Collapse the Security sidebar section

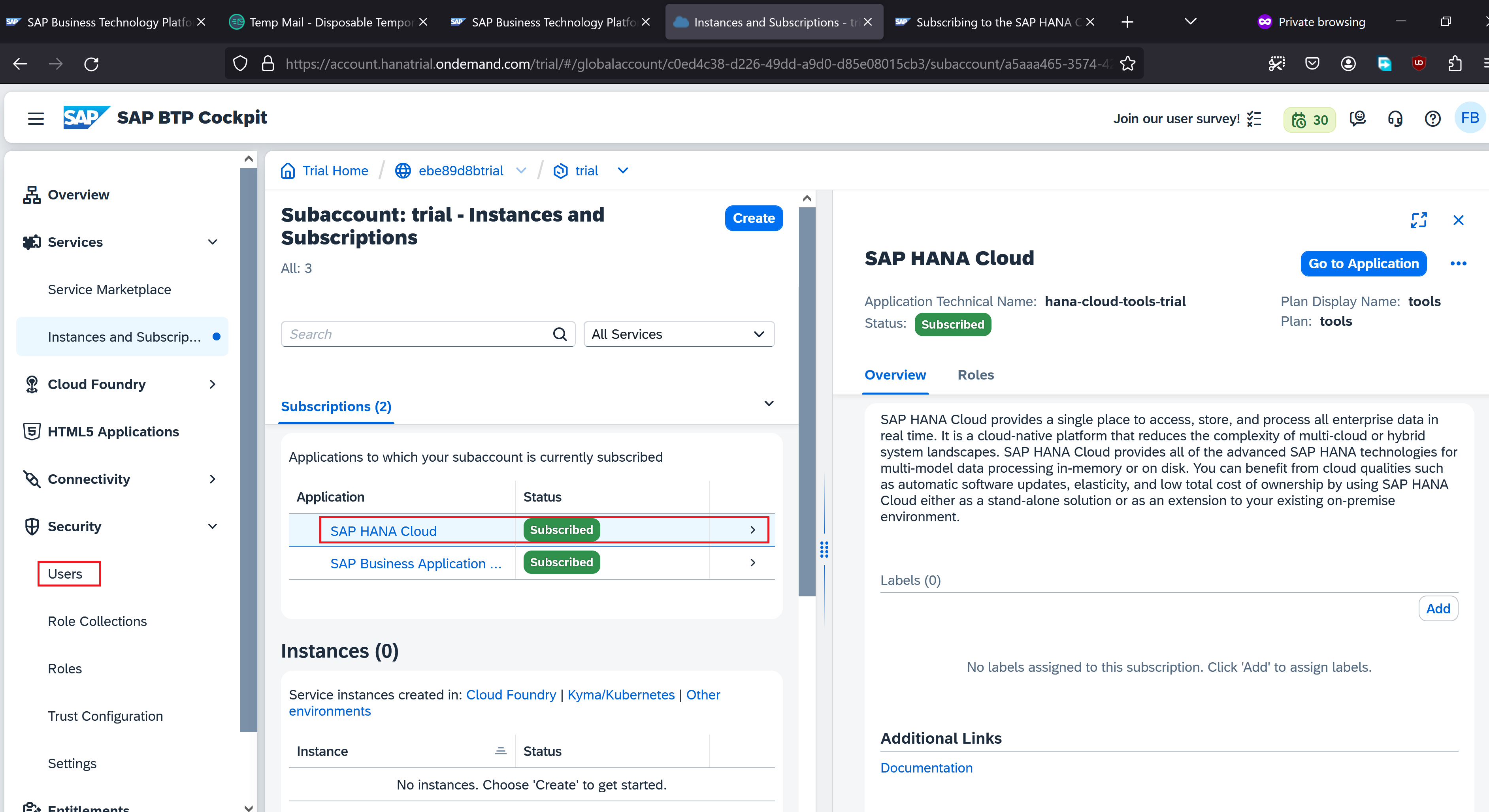tap(213, 526)
